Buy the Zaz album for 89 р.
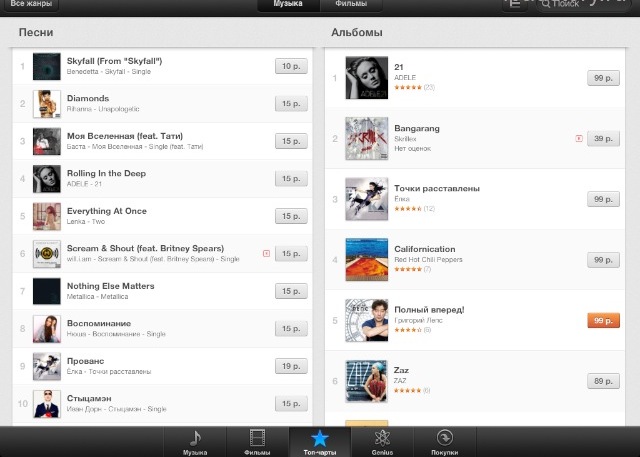 (x=603, y=381)
